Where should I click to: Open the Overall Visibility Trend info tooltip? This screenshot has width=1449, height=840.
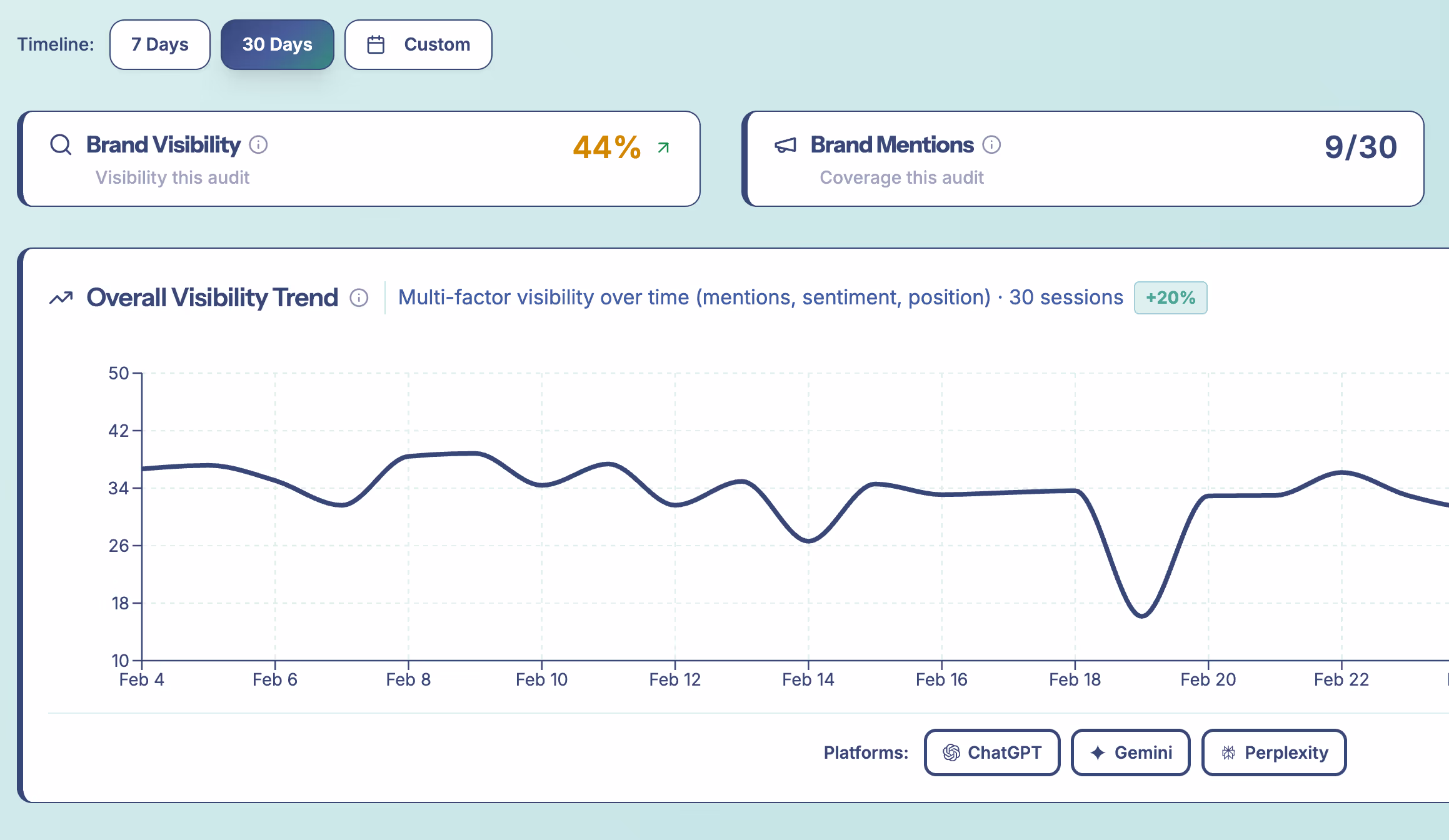pos(359,299)
